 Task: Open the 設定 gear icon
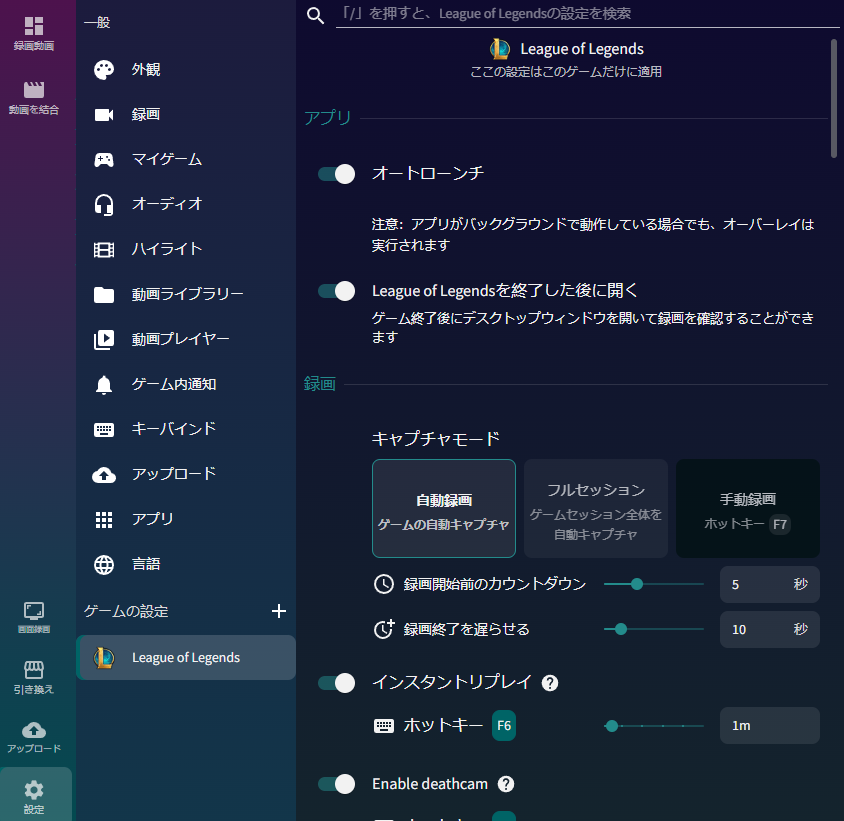pos(33,790)
